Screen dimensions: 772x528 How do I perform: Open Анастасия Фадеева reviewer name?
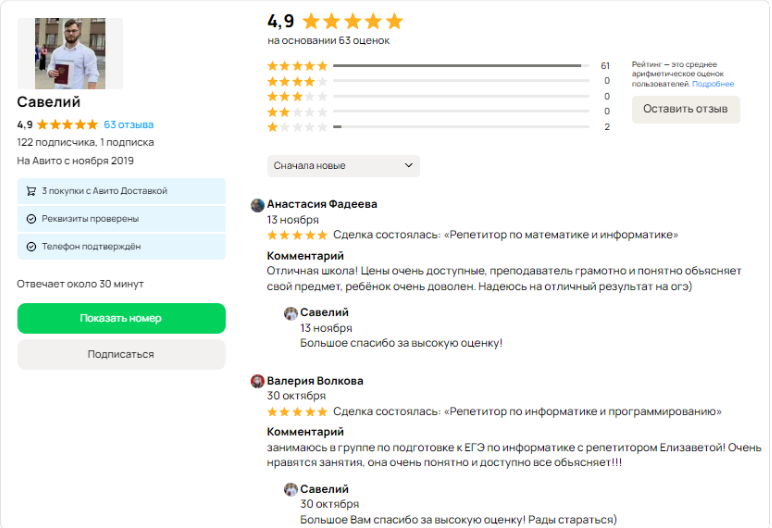click(322, 204)
